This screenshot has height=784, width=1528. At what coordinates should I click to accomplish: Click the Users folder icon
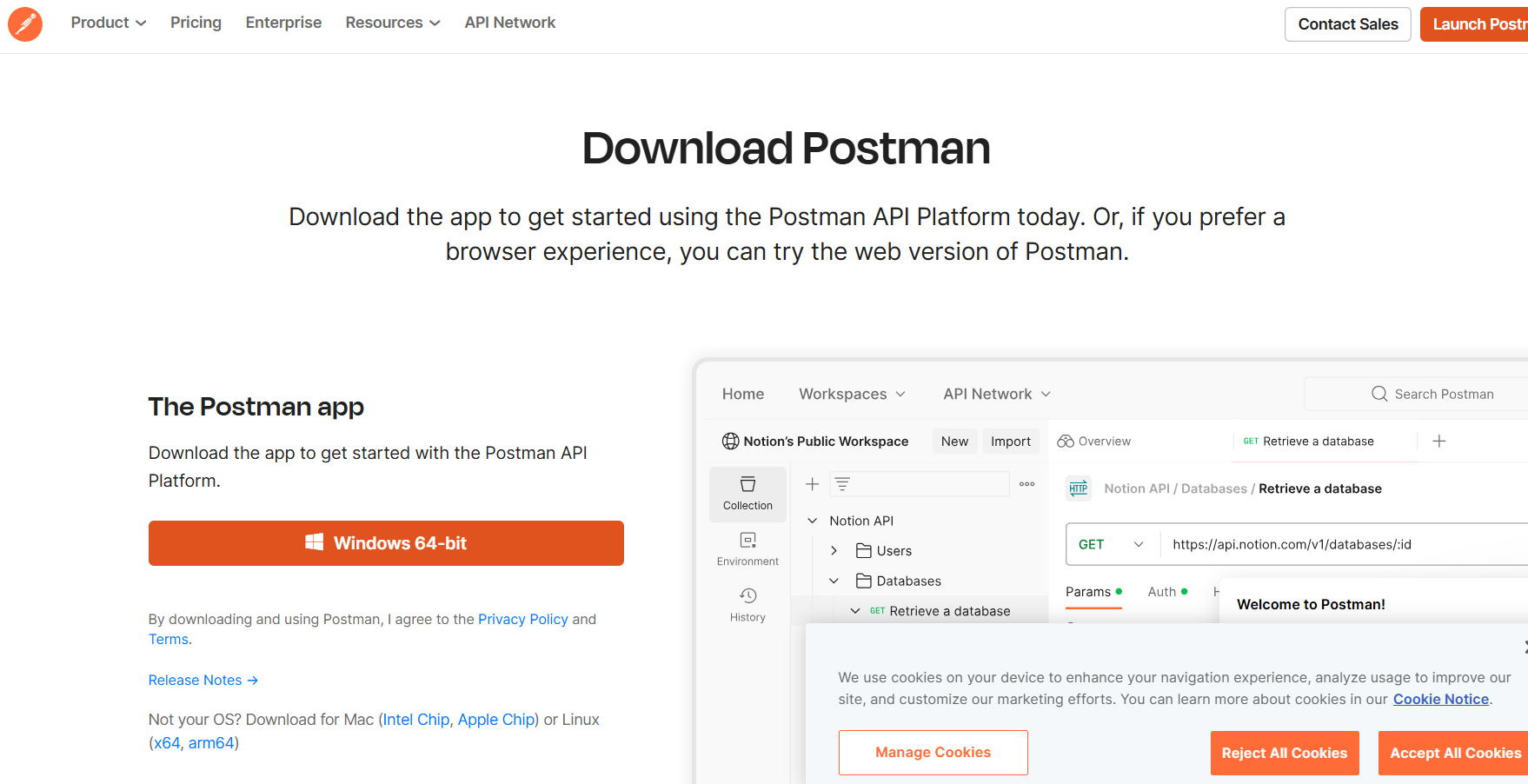864,551
